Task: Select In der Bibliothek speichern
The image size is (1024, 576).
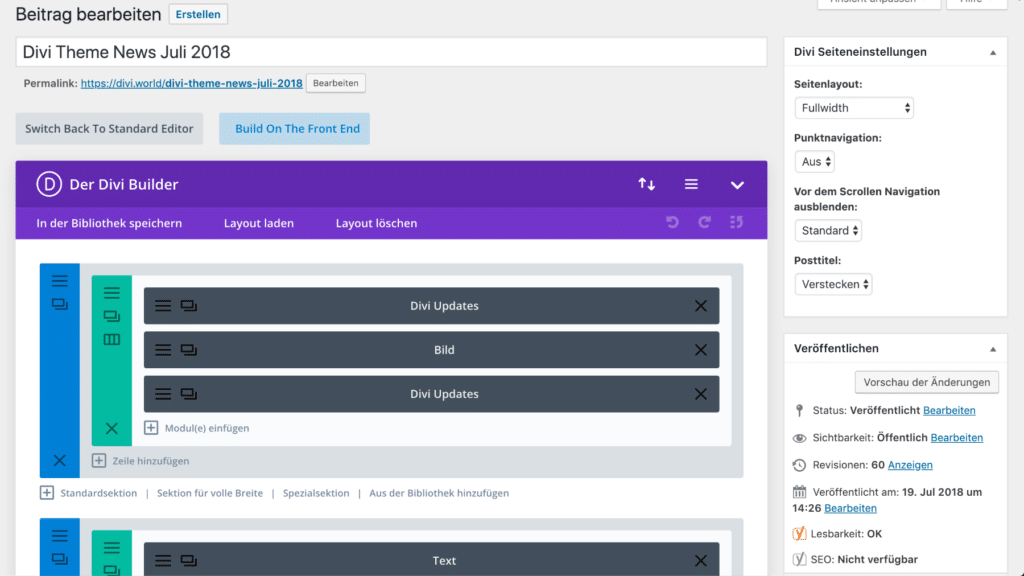Action: [x=109, y=223]
